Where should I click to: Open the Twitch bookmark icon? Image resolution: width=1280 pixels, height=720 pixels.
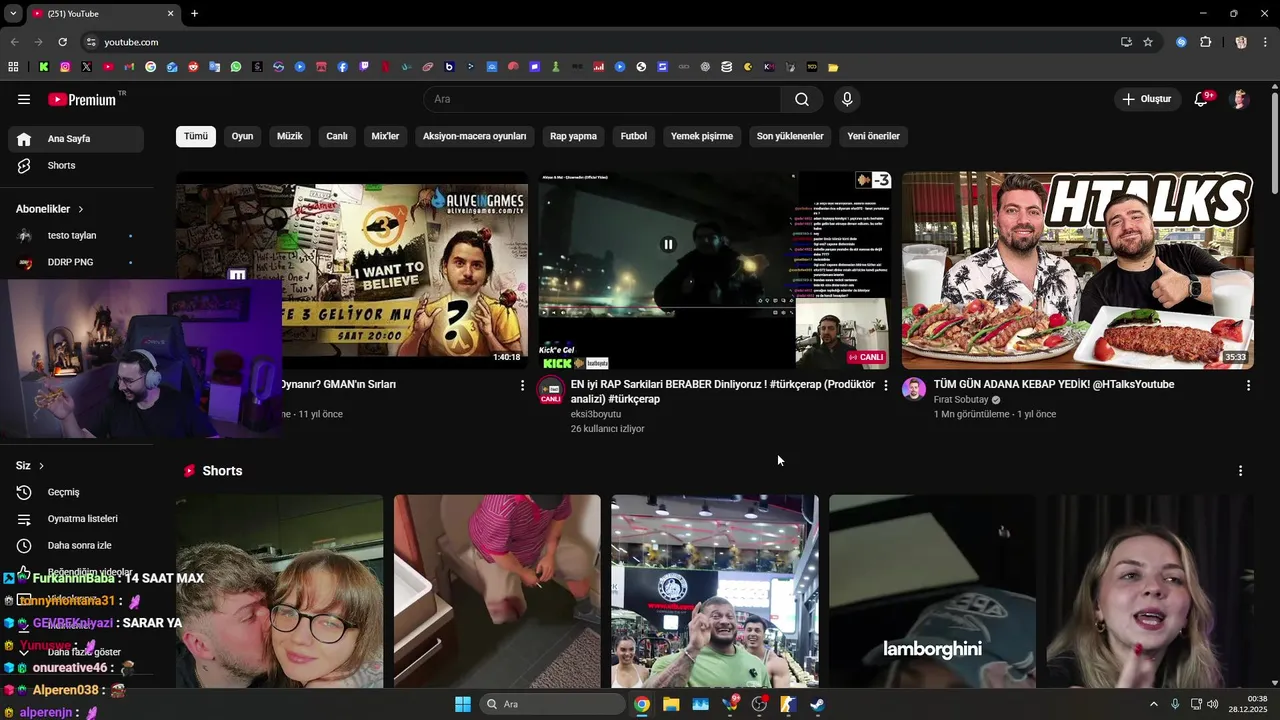[x=364, y=67]
